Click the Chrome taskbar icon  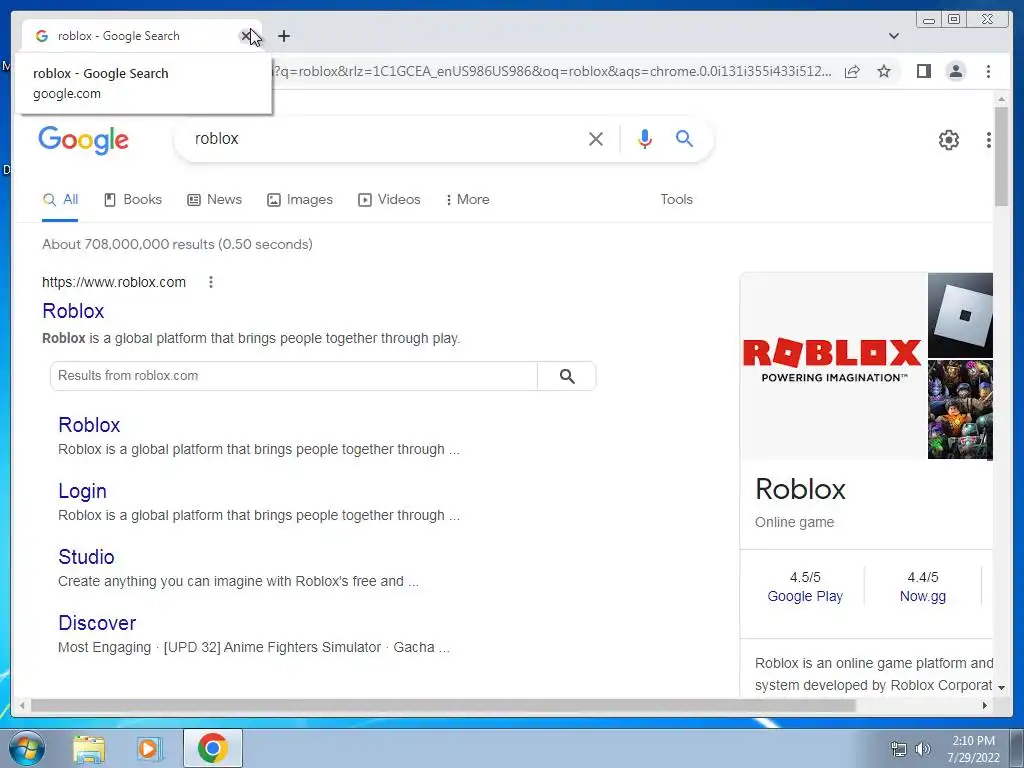pos(213,748)
